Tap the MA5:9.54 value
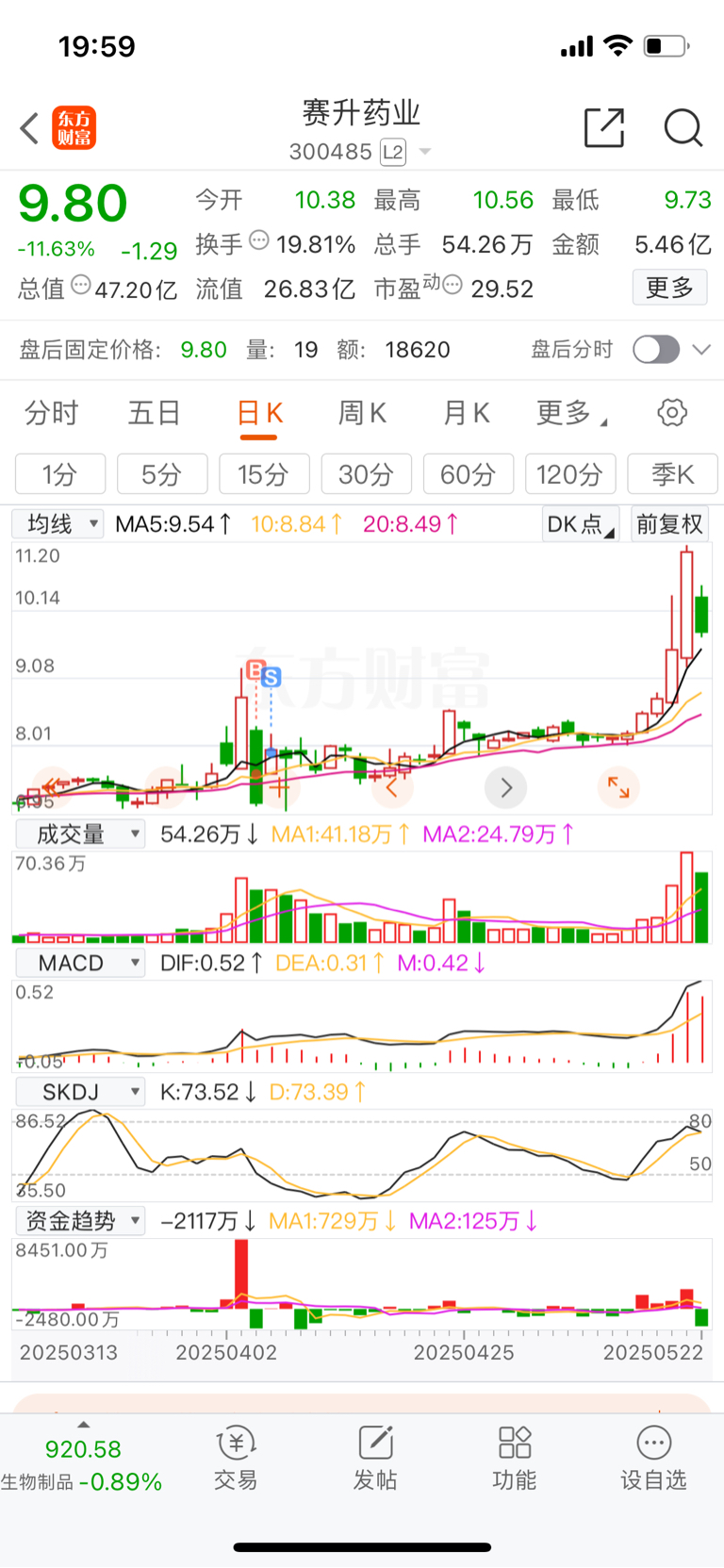724x1568 pixels. tap(173, 524)
